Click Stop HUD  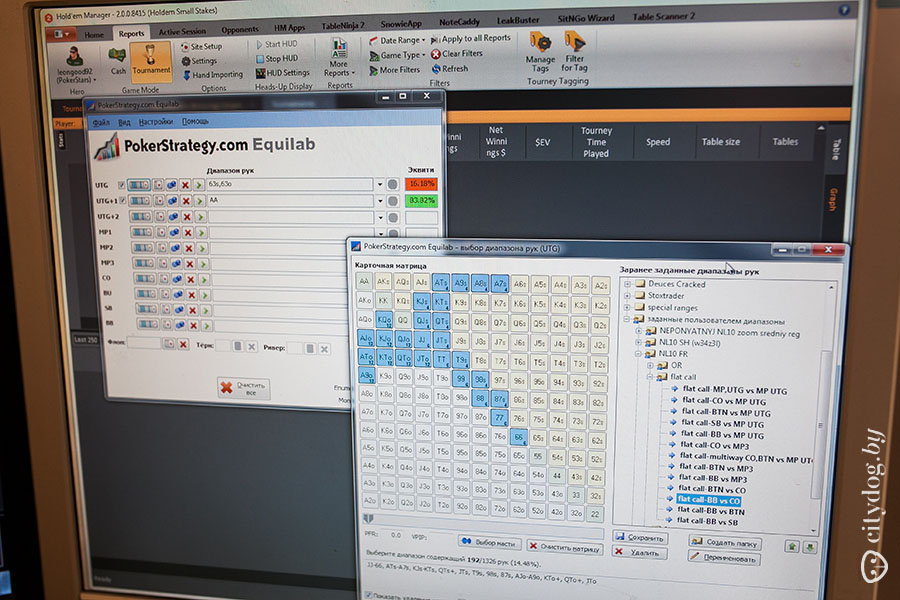pyautogui.click(x=277, y=59)
